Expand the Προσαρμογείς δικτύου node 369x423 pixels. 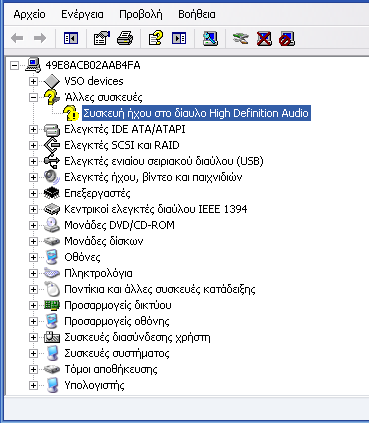pyautogui.click(x=33, y=305)
